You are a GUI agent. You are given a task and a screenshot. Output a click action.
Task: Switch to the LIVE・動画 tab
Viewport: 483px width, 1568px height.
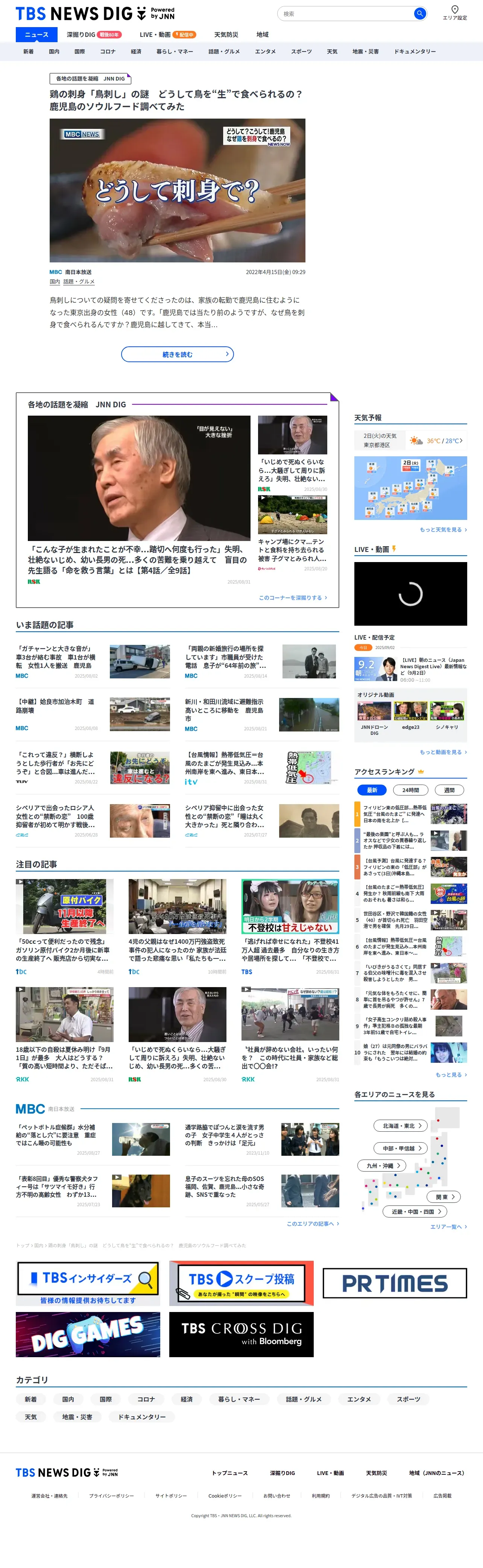[168, 35]
